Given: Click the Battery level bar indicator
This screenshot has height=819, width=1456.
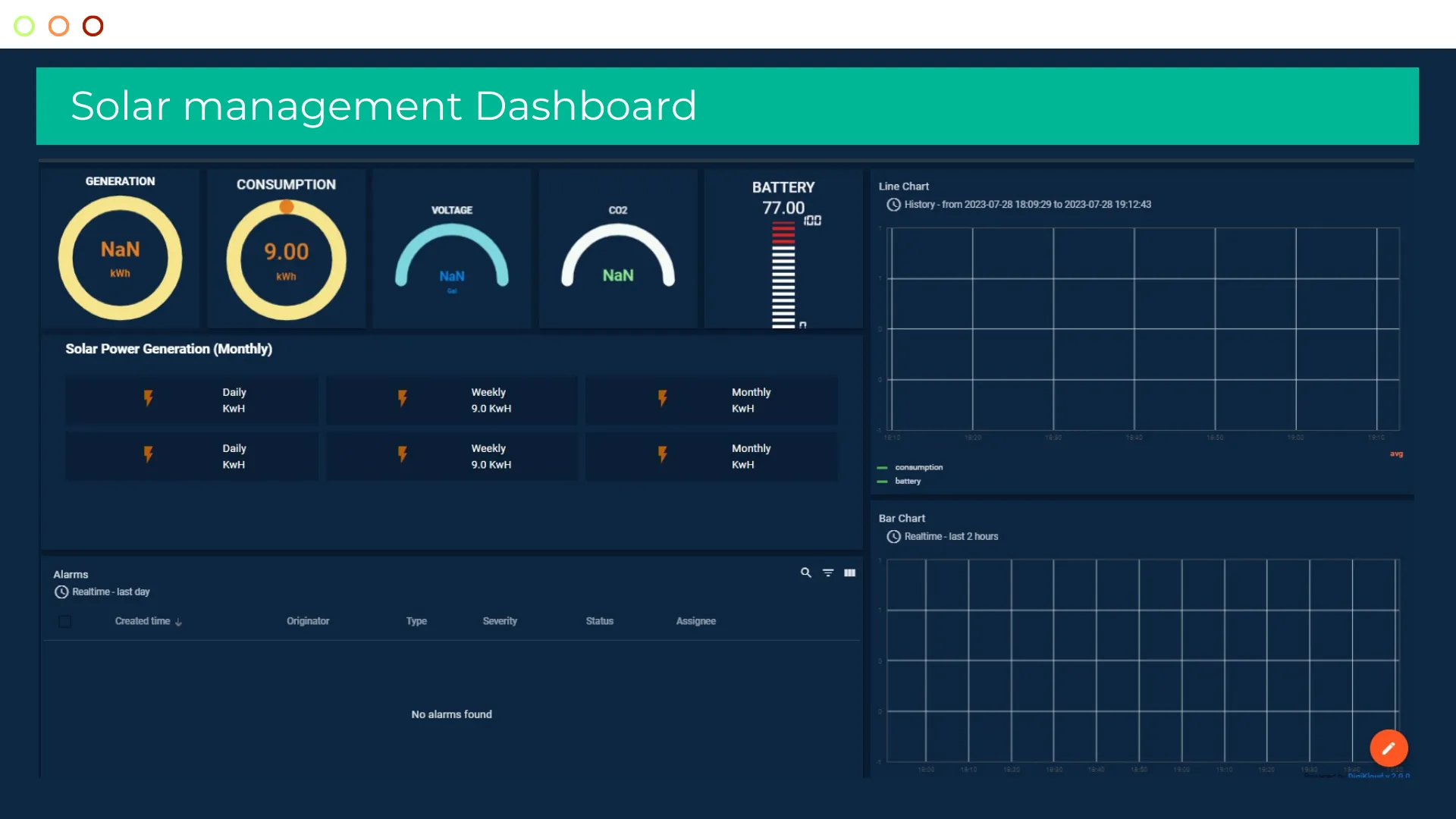Looking at the screenshot, I should coord(783,275).
